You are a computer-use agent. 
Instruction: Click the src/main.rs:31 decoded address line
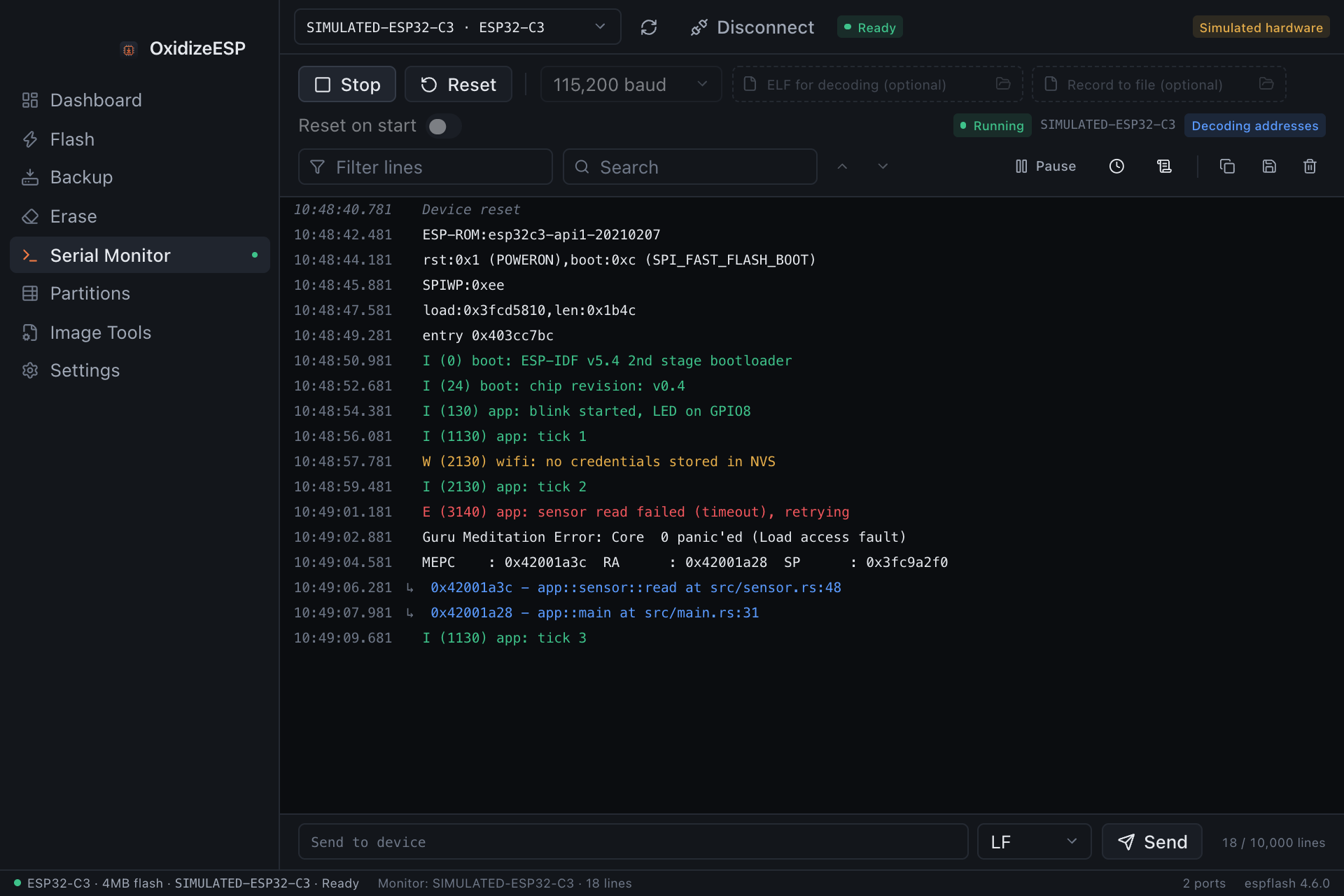594,612
